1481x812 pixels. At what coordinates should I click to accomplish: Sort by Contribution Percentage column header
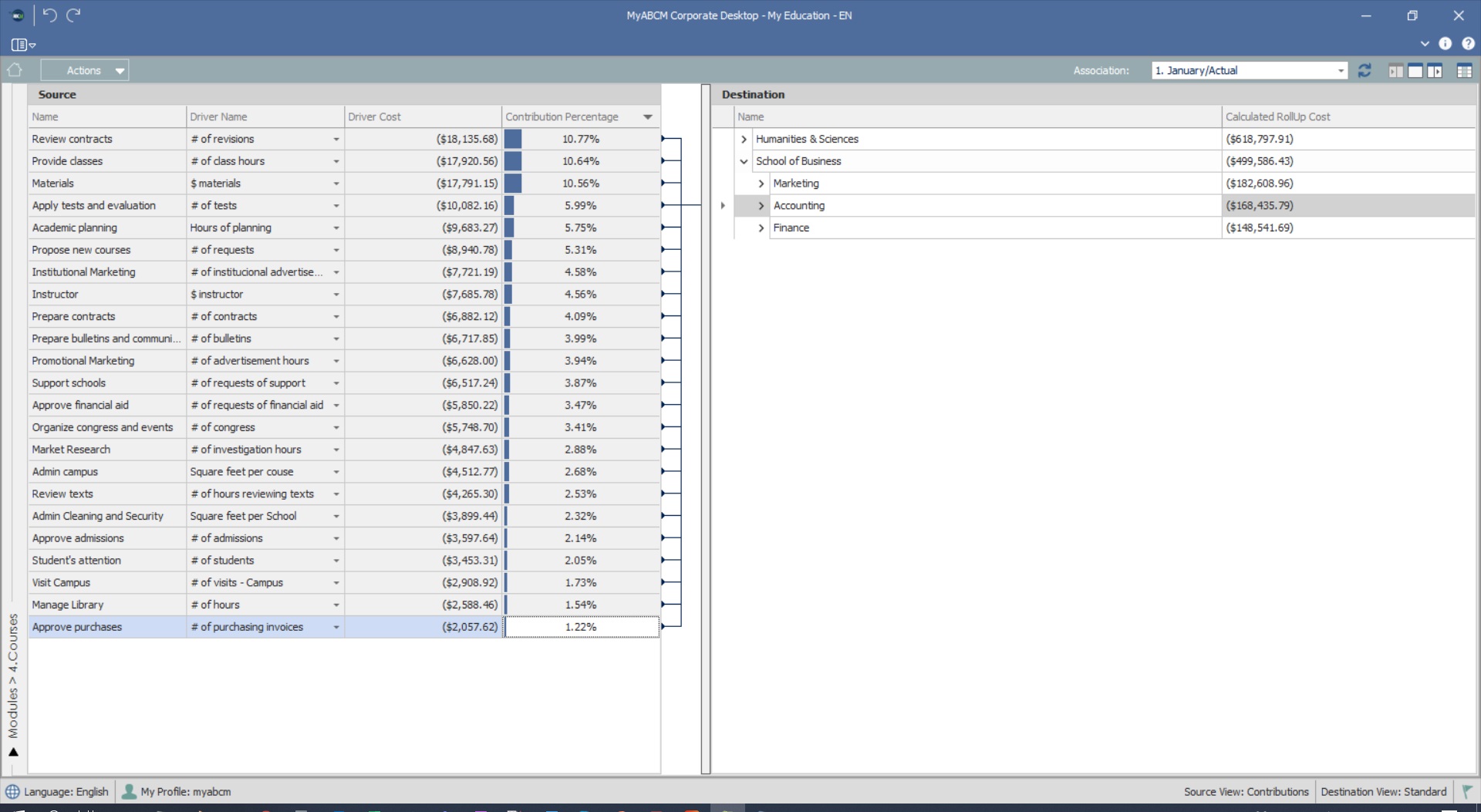(x=562, y=116)
